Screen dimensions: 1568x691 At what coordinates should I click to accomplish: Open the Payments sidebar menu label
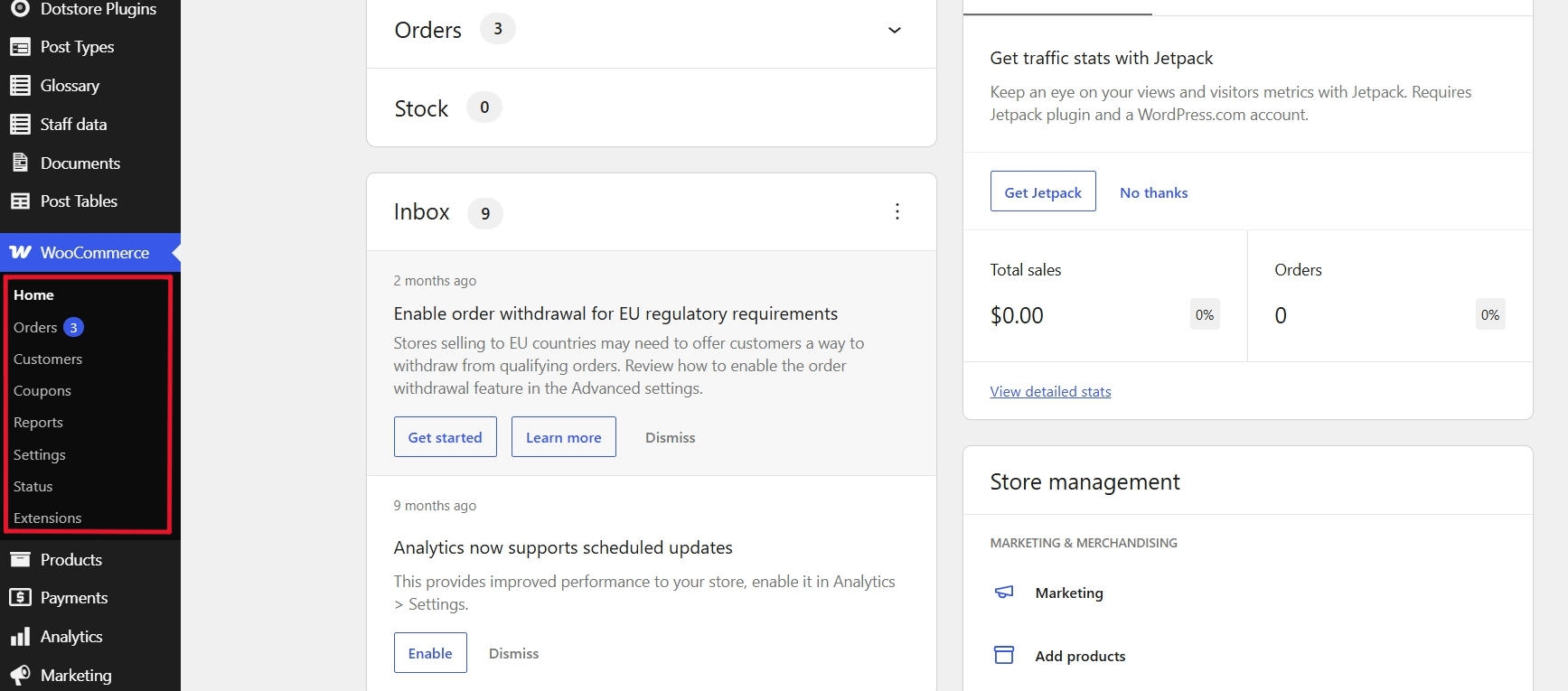[74, 598]
